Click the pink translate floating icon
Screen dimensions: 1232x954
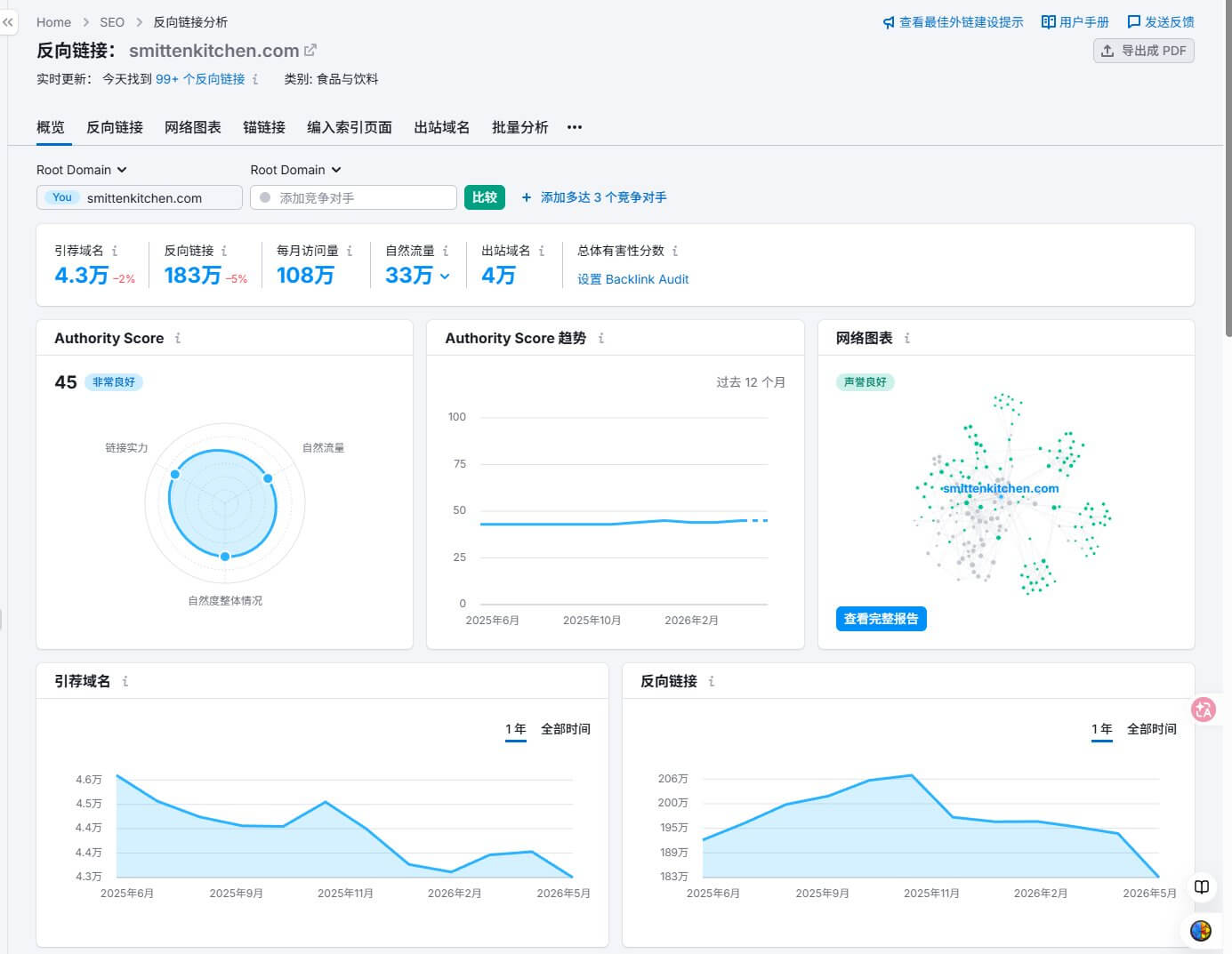pyautogui.click(x=1204, y=709)
